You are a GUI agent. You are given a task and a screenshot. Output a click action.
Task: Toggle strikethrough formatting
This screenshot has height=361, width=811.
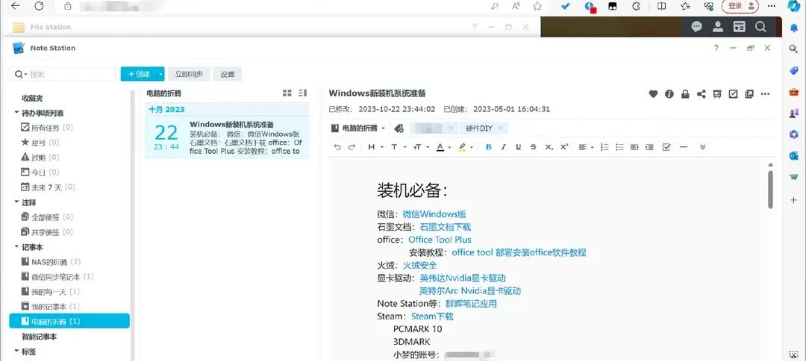pyautogui.click(x=533, y=147)
